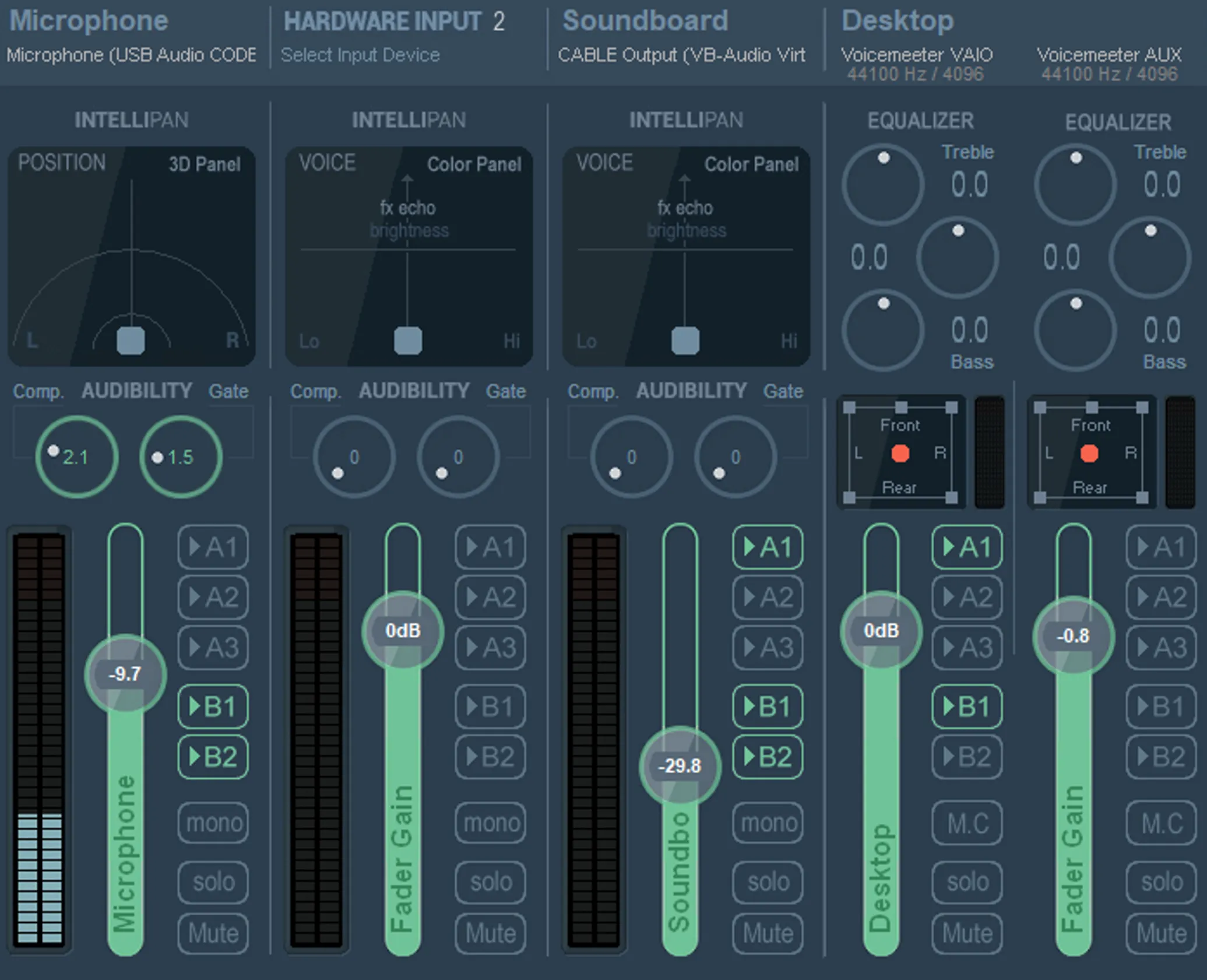This screenshot has width=1207, height=980.
Task: Toggle mono on Microphone strip
Action: click(x=213, y=823)
